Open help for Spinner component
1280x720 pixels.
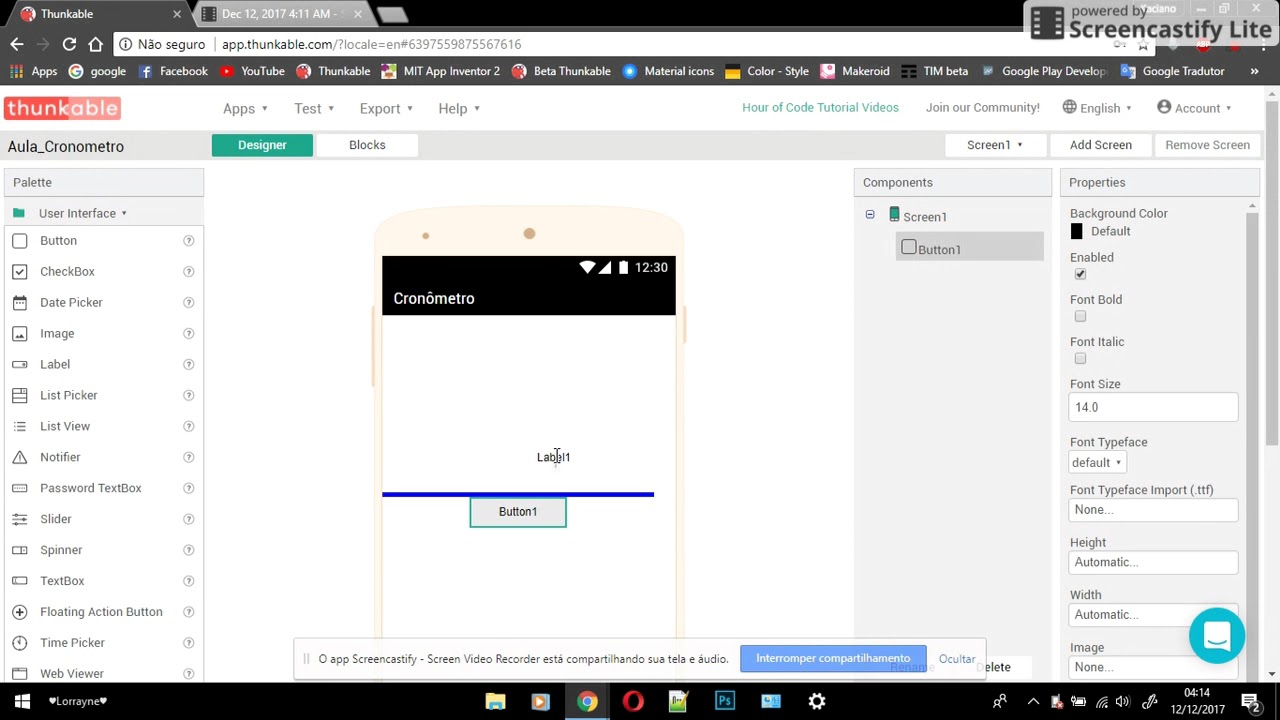188,551
